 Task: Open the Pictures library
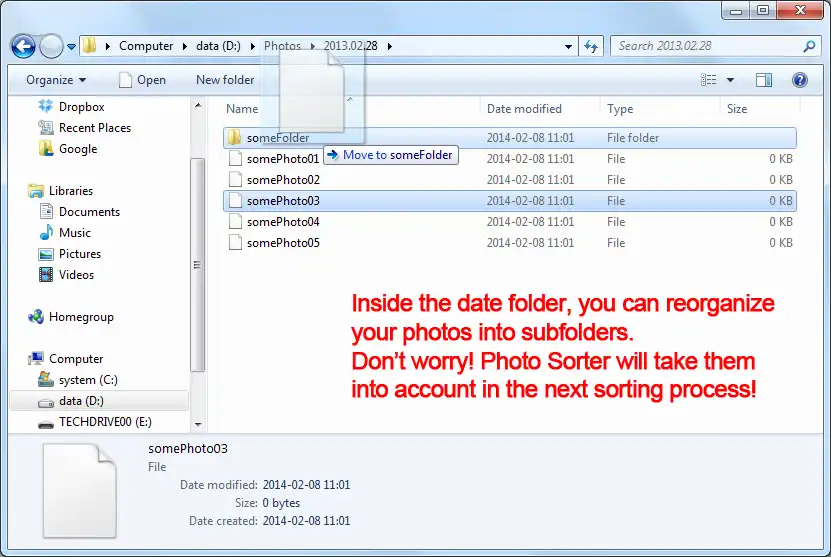[80, 254]
